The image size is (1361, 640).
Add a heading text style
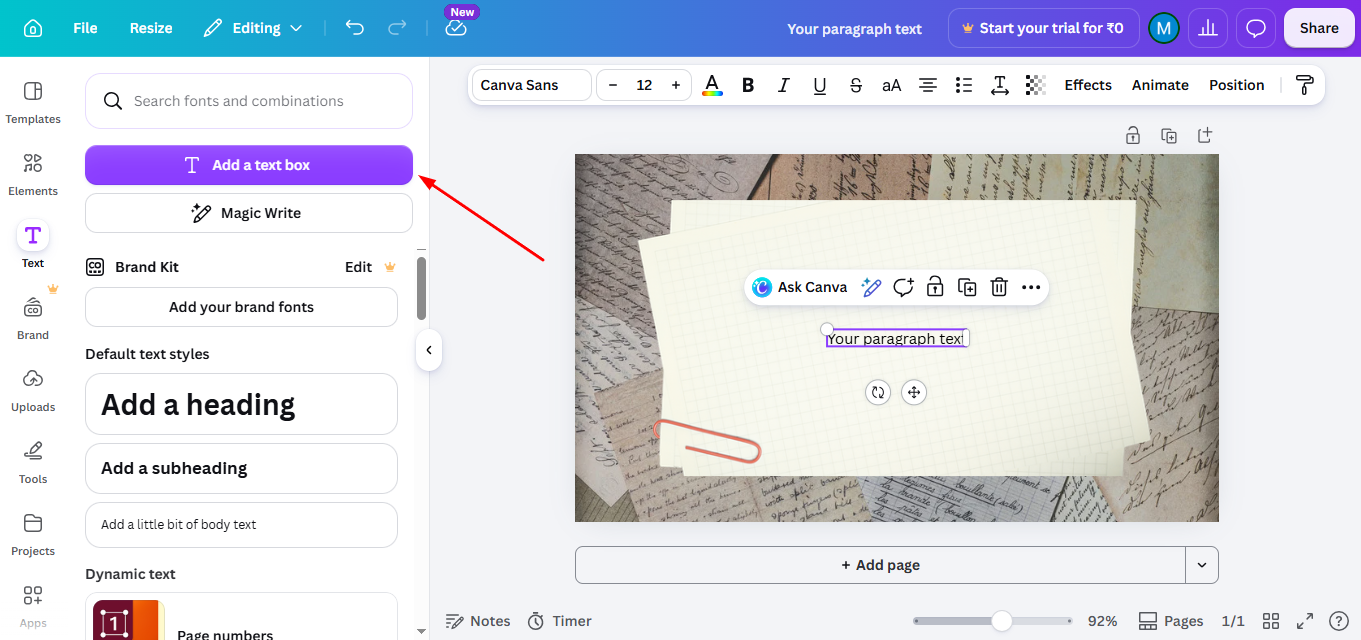pyautogui.click(x=241, y=404)
